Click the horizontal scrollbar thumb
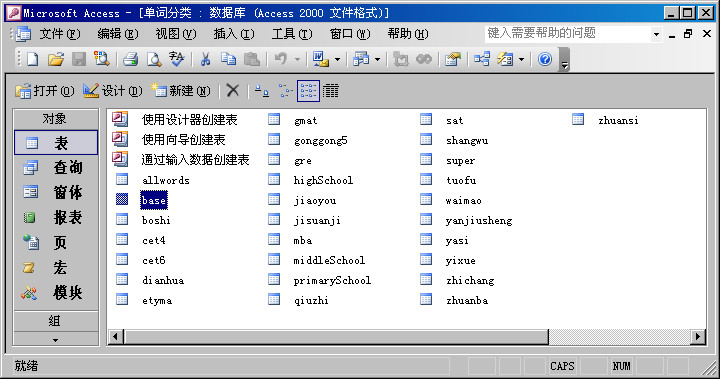 click(x=337, y=337)
